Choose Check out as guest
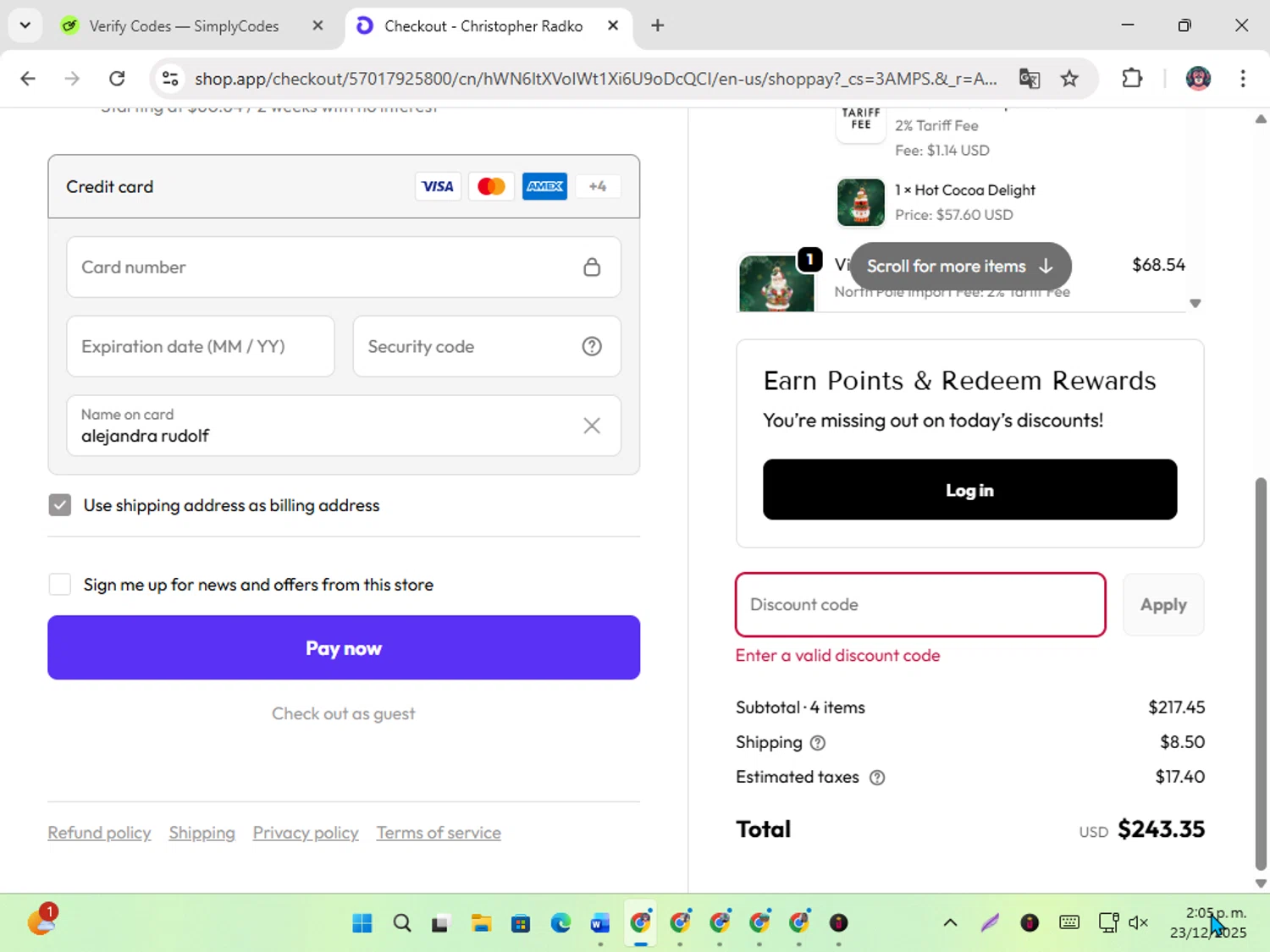Screen dimensions: 1270x952 [x=344, y=713]
